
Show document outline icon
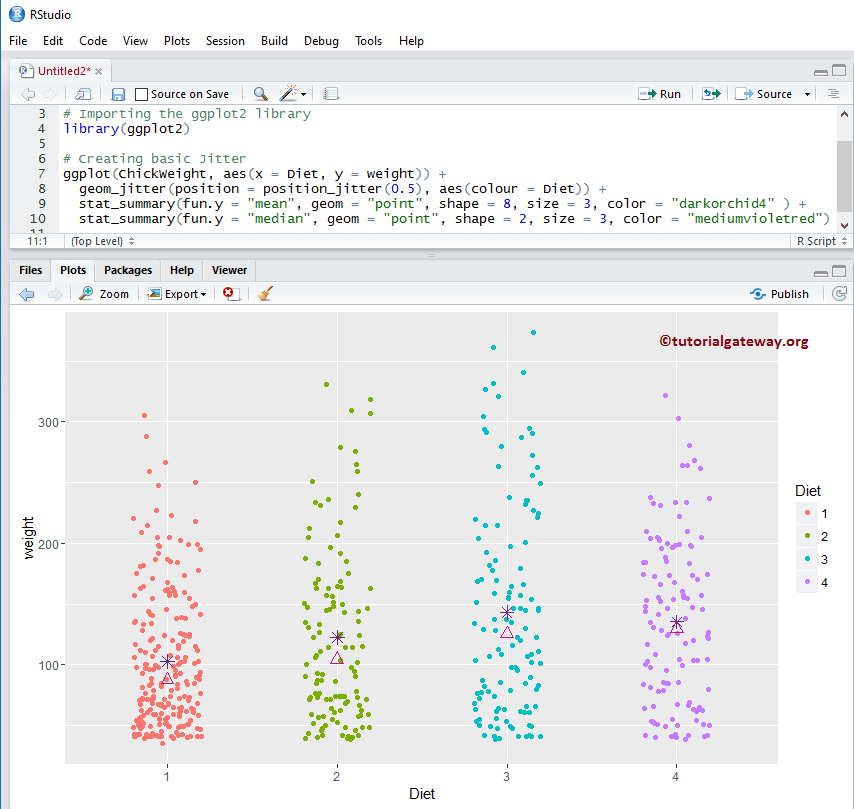[x=833, y=94]
